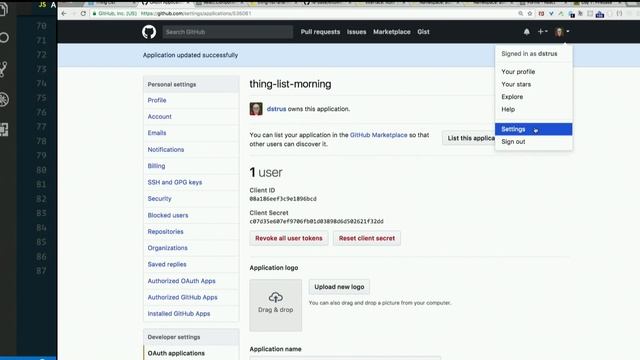Image resolution: width=640 pixels, height=360 pixels.
Task: Open Issues in the top navigation
Action: [x=356, y=32]
